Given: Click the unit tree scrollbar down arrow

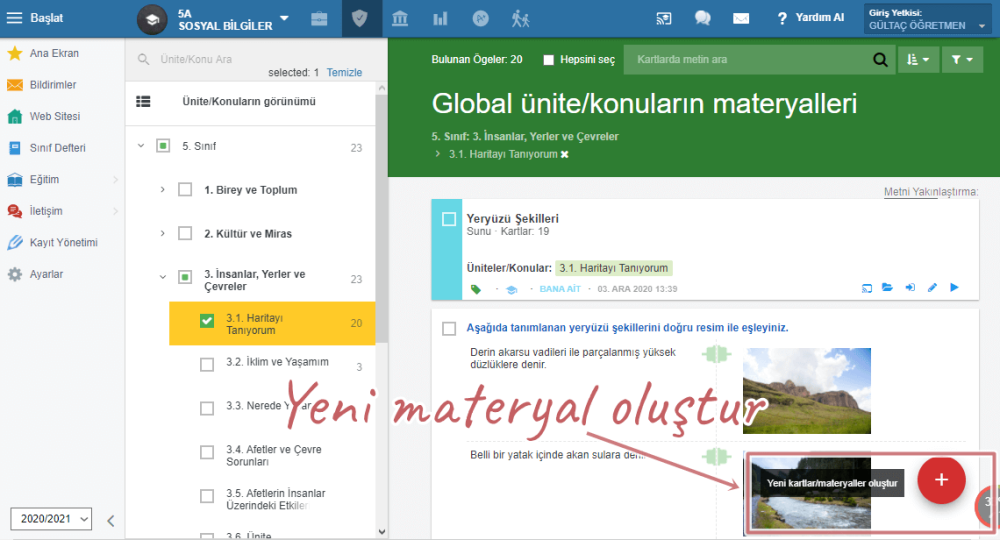Looking at the screenshot, I should point(381,532).
